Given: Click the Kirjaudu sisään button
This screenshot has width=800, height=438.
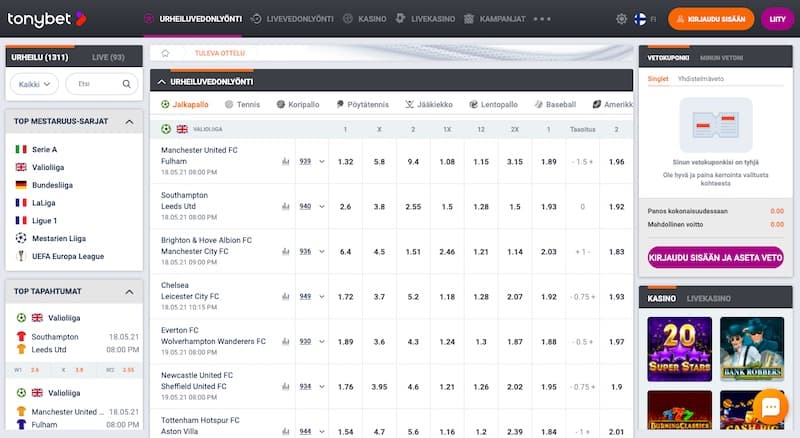Looking at the screenshot, I should tap(711, 19).
